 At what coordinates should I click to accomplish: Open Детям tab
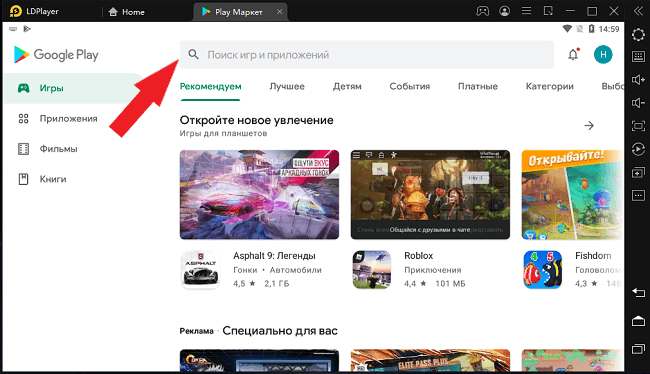point(347,86)
